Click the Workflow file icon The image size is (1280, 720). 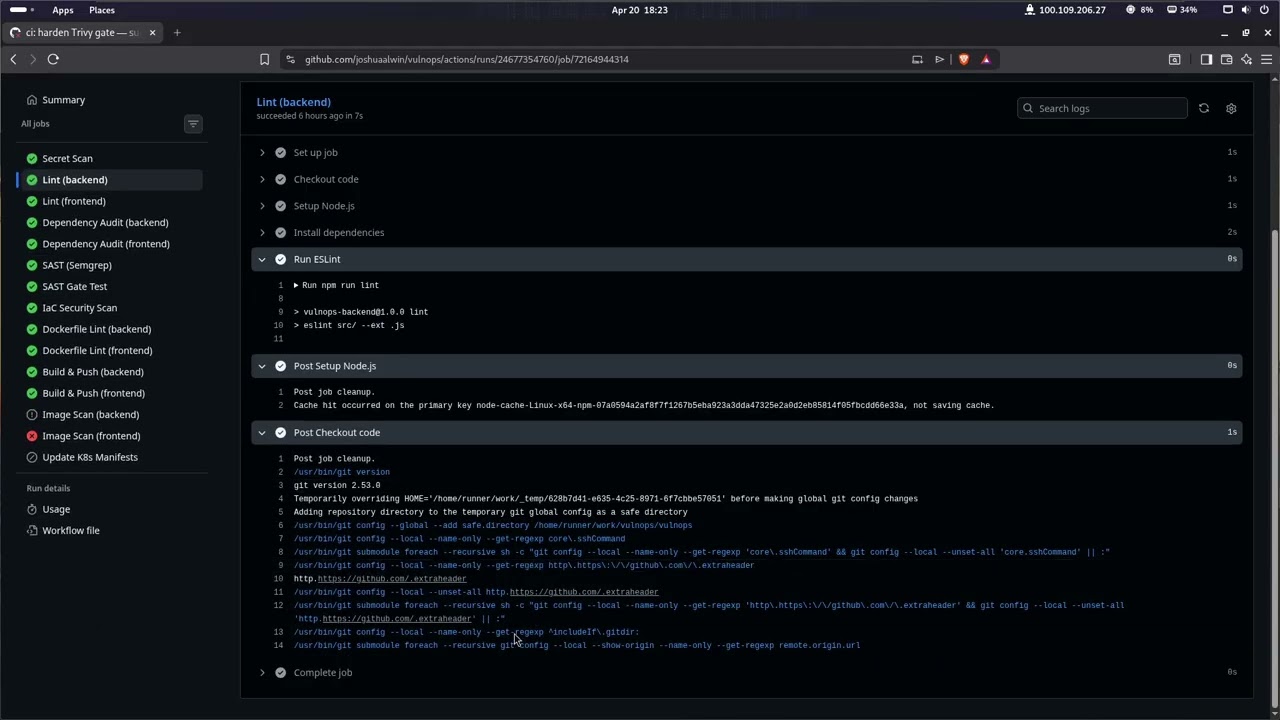coord(32,531)
